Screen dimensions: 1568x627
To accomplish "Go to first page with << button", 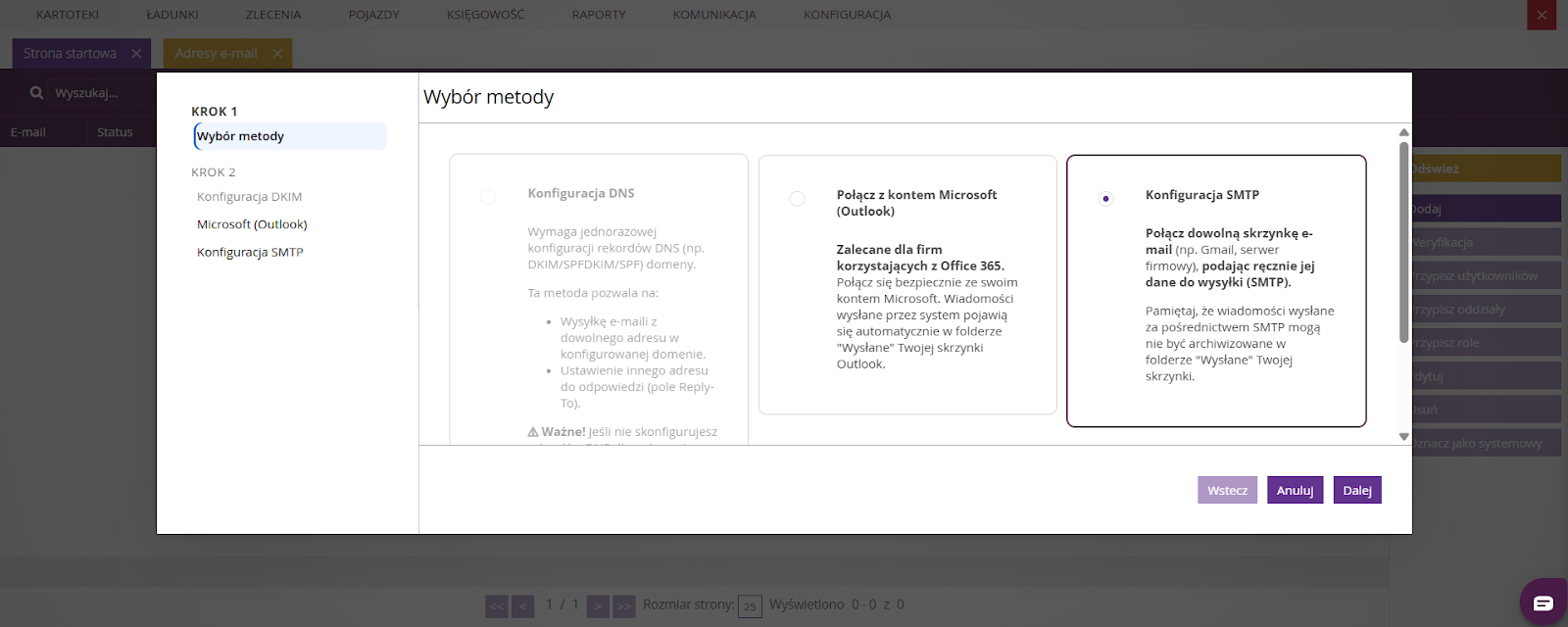I will [x=497, y=606].
